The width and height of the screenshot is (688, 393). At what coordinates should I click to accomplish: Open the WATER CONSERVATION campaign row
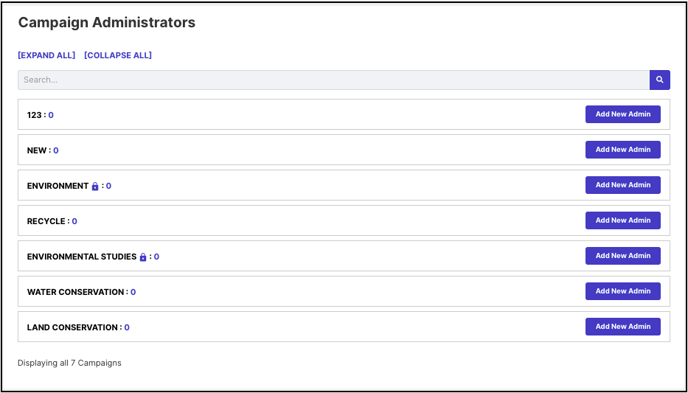pos(344,292)
